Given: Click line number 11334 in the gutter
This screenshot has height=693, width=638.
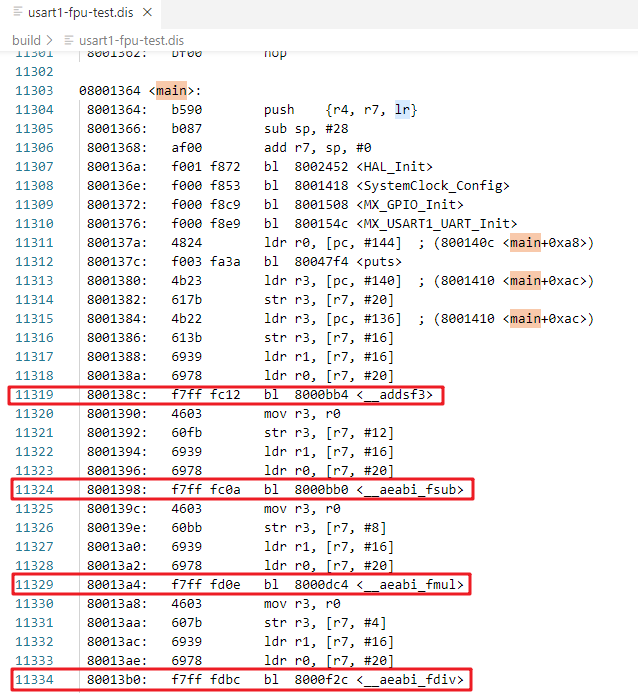Looking at the screenshot, I should click(x=34, y=680).
